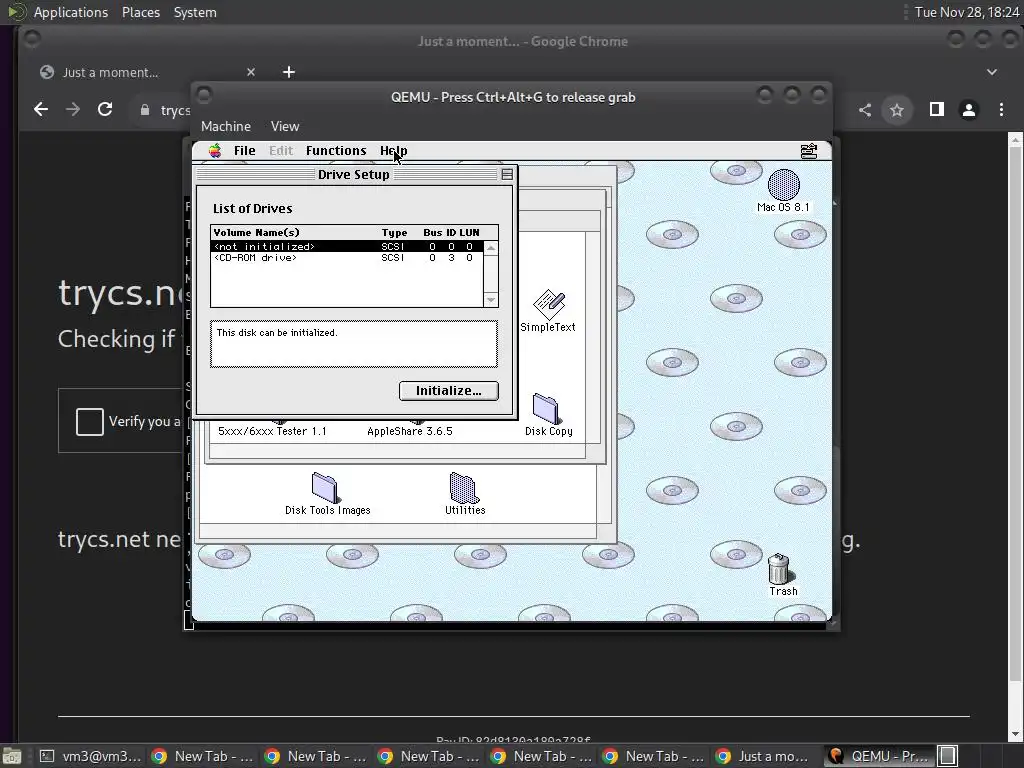Click the Chrome share icon
The image size is (1024, 768).
pyautogui.click(x=865, y=110)
